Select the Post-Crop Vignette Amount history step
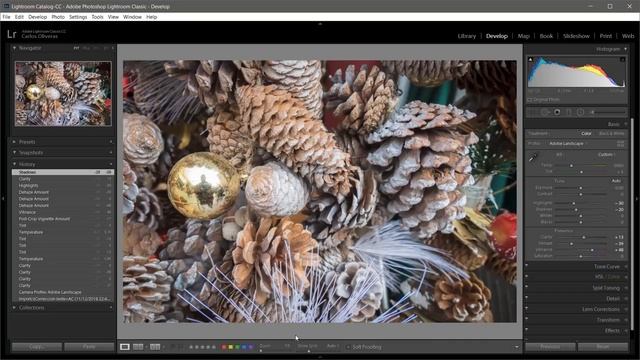 [63, 219]
